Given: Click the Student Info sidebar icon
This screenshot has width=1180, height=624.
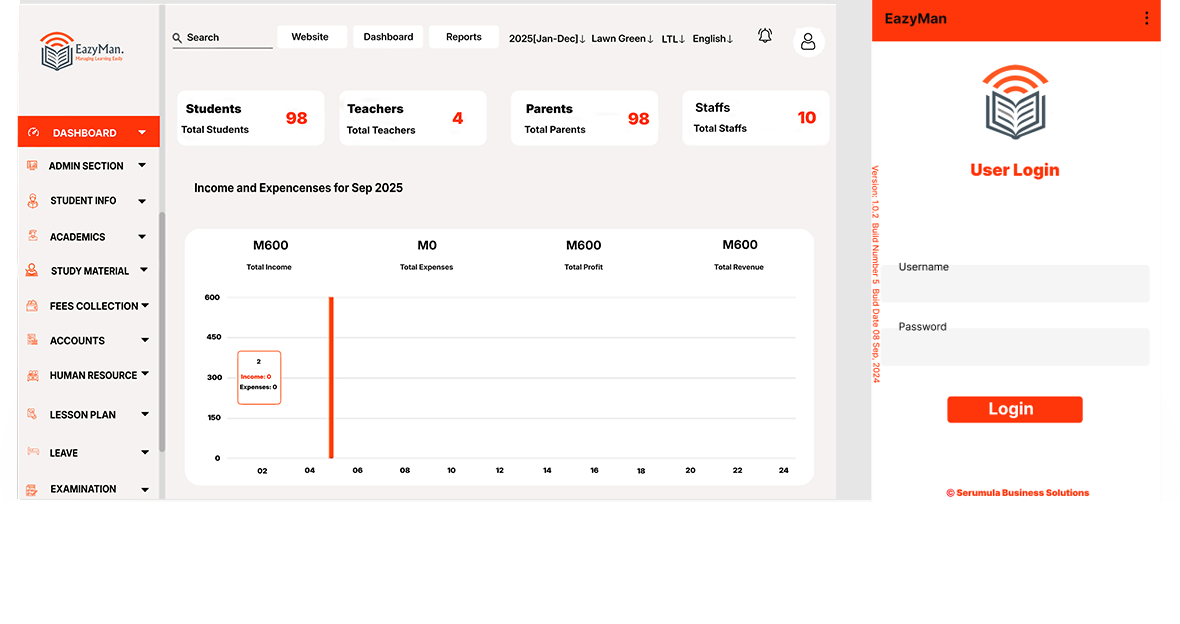Looking at the screenshot, I should click(x=32, y=201).
